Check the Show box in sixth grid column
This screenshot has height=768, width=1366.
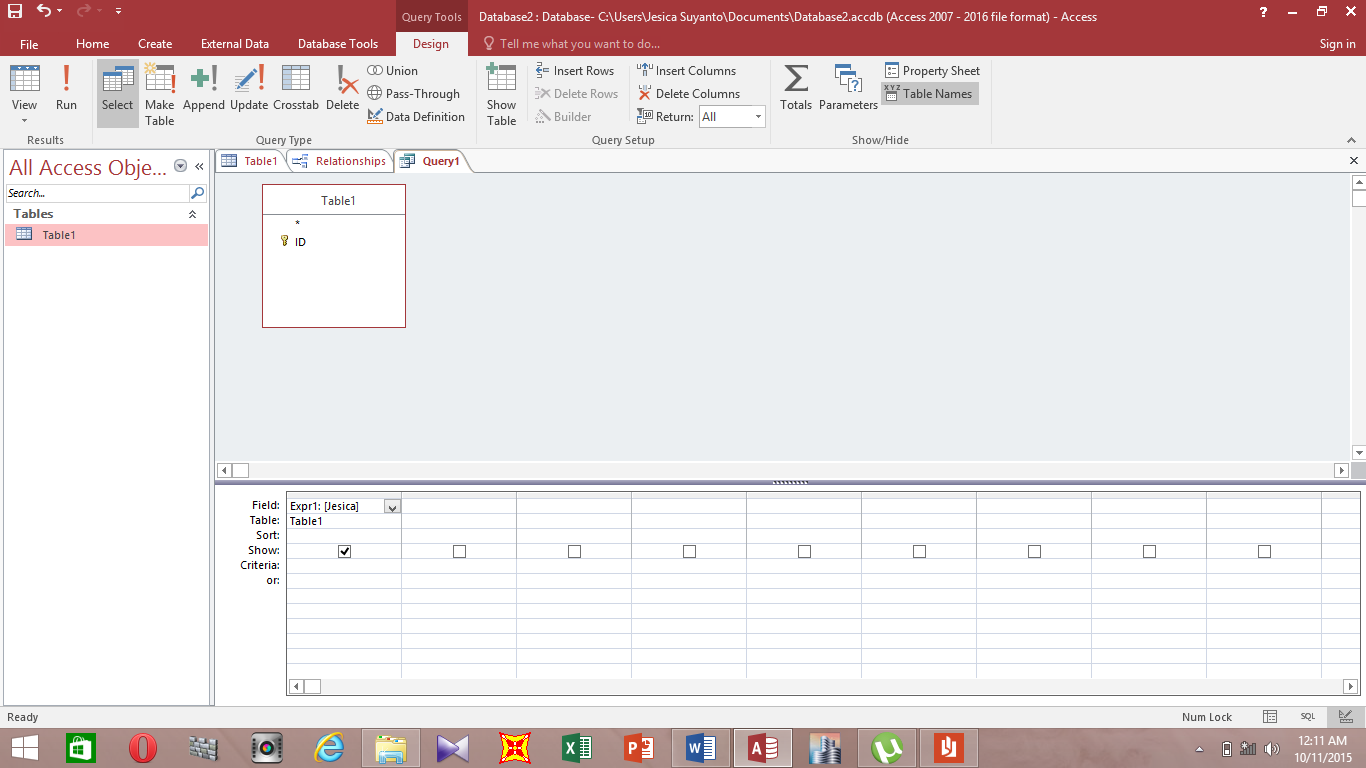coord(919,551)
